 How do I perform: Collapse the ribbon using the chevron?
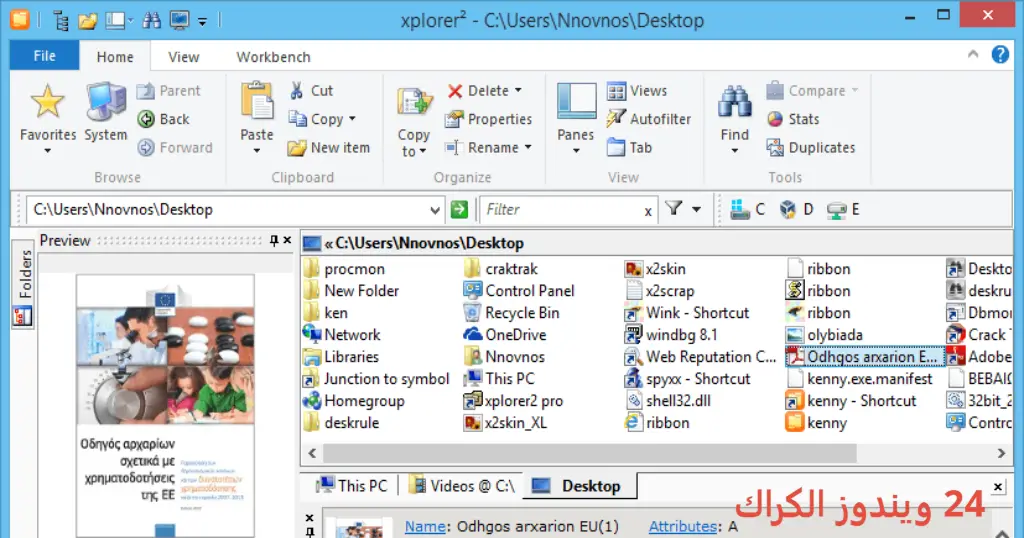(973, 55)
